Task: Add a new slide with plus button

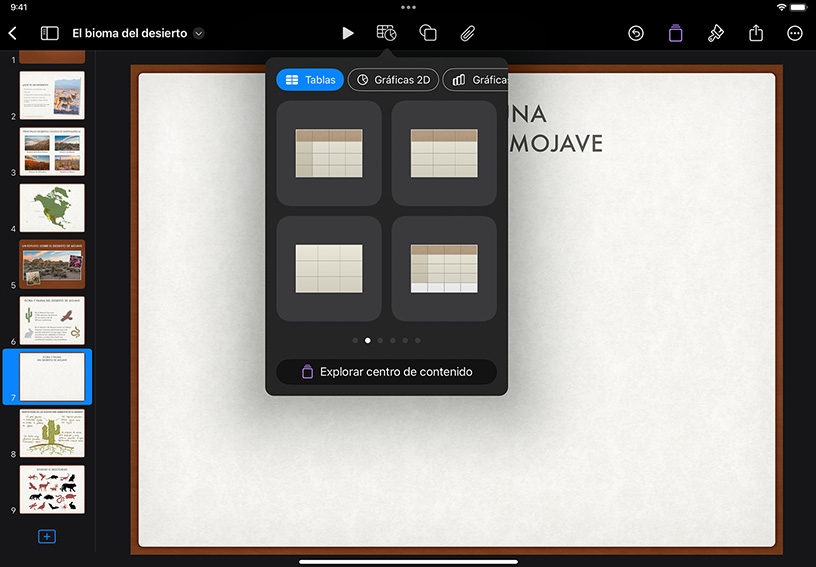Action: coord(47,536)
